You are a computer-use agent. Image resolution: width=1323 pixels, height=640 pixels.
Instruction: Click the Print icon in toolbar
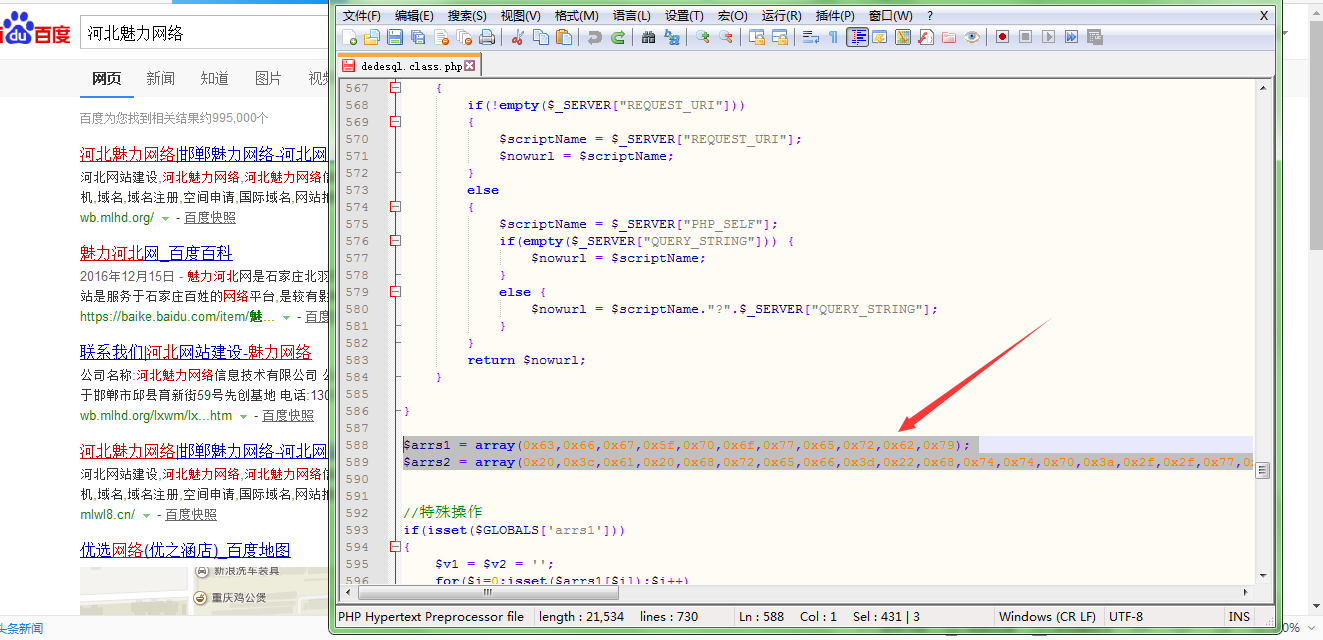point(487,38)
